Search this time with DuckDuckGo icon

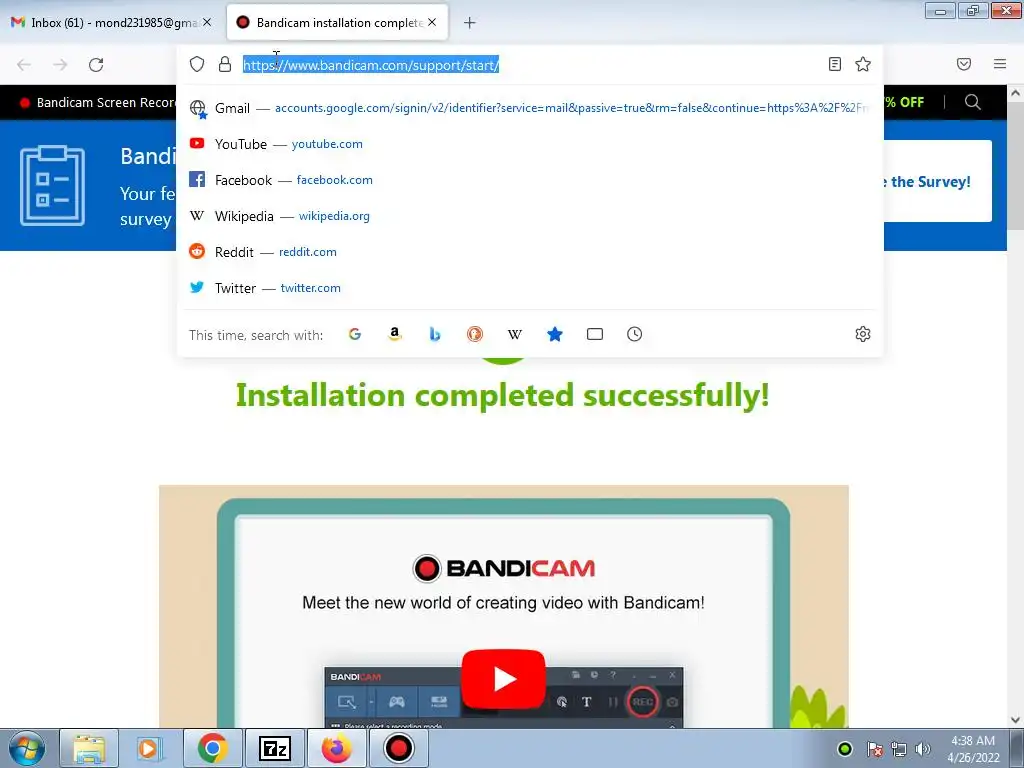[x=475, y=334]
